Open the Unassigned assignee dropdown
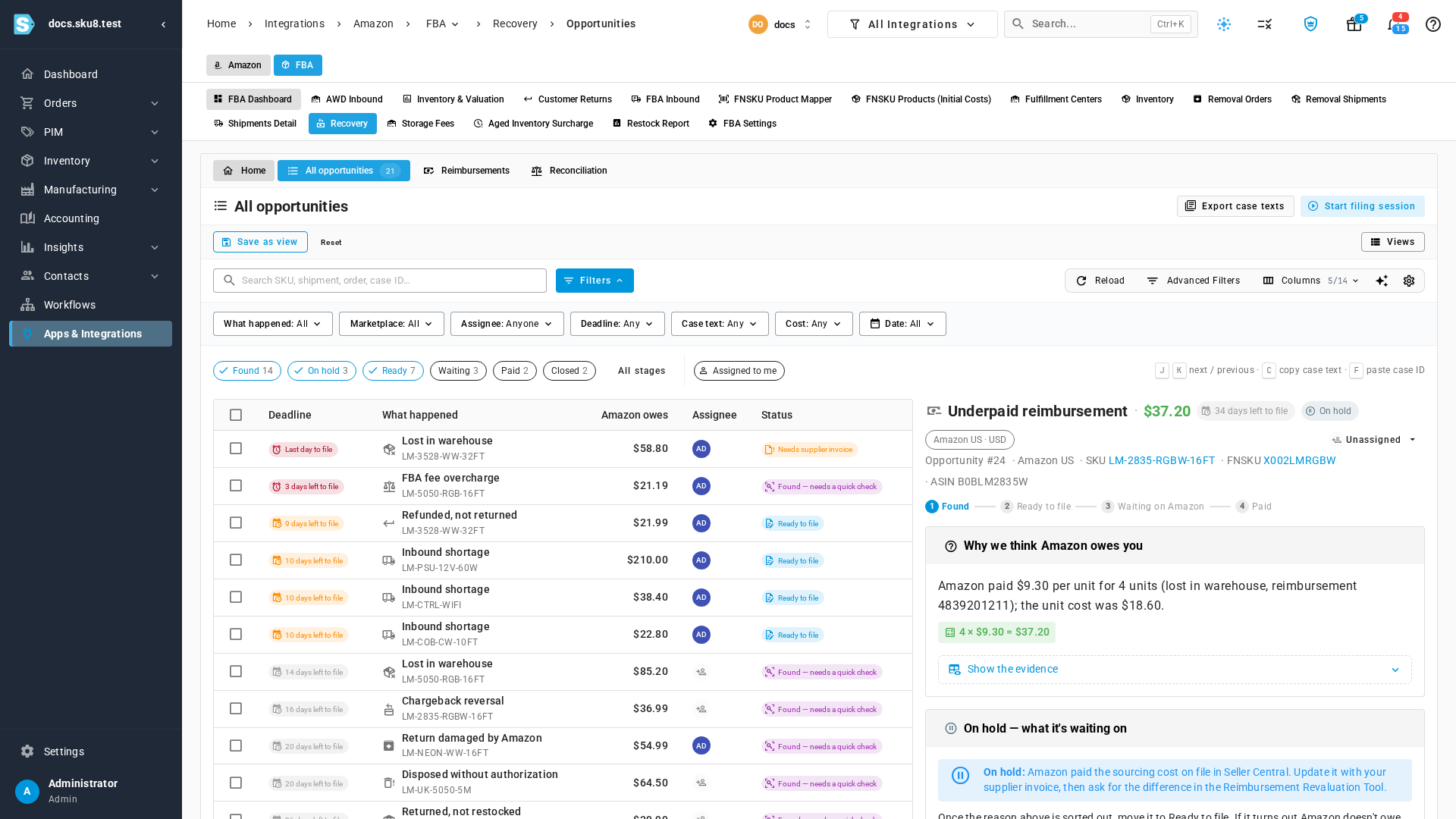 point(1374,440)
